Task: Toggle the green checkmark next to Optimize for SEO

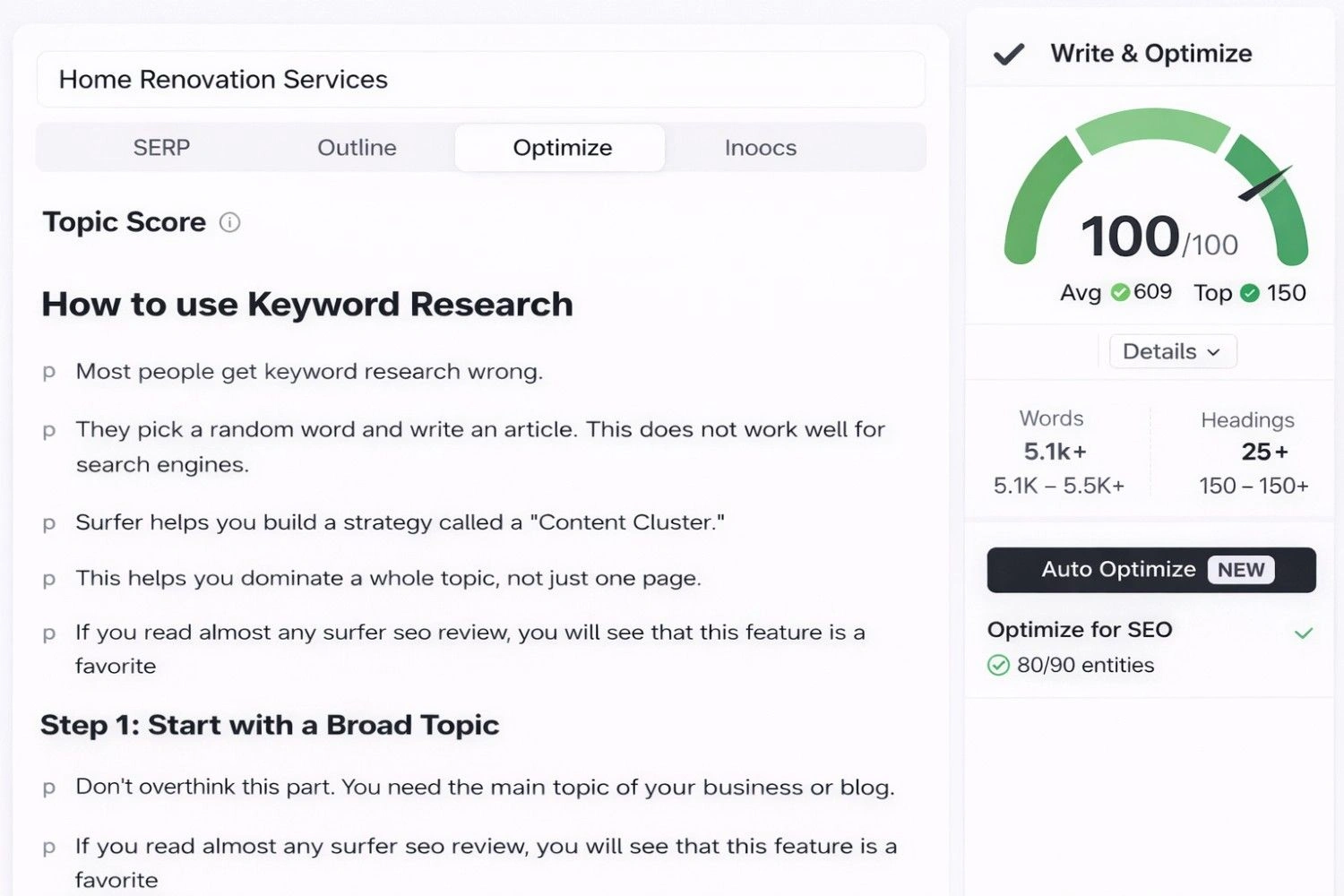Action: coord(1304,633)
